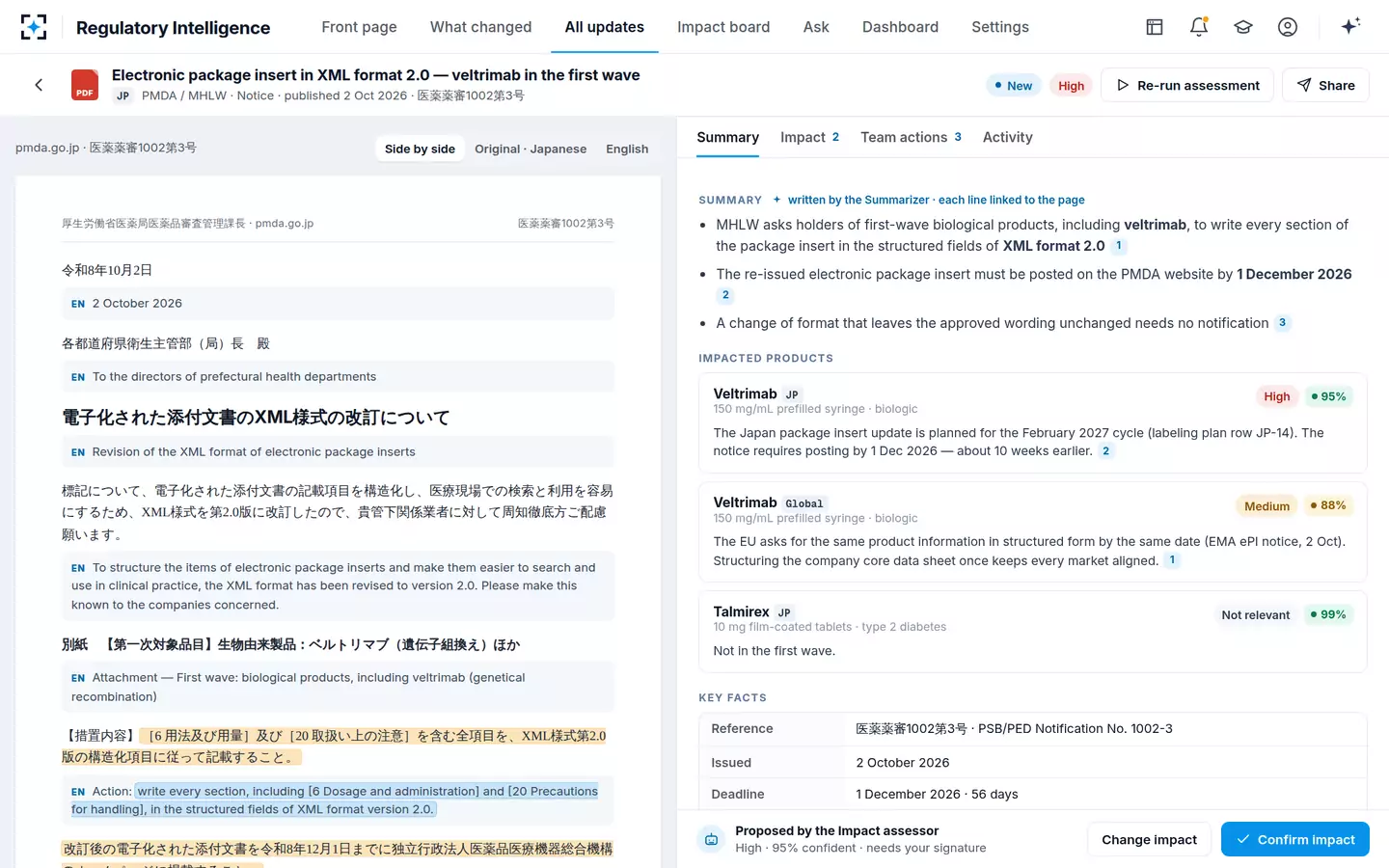1389x868 pixels.
Task: Open the Activity tab
Action: coord(1008,137)
